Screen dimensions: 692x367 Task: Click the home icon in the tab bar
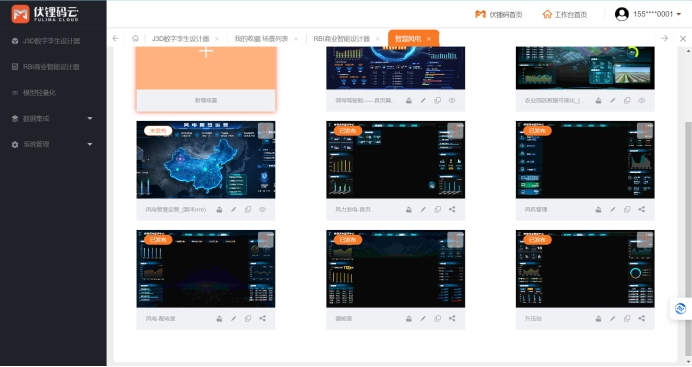tap(135, 38)
